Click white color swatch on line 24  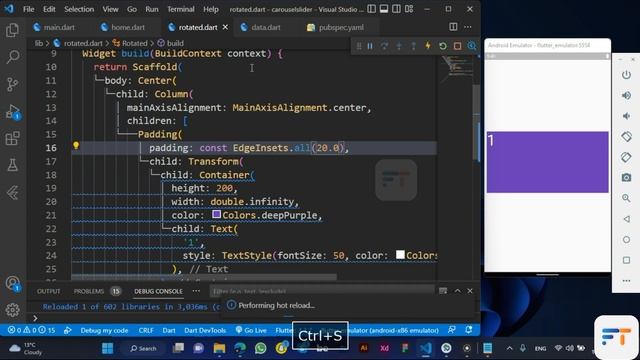pyautogui.click(x=400, y=255)
